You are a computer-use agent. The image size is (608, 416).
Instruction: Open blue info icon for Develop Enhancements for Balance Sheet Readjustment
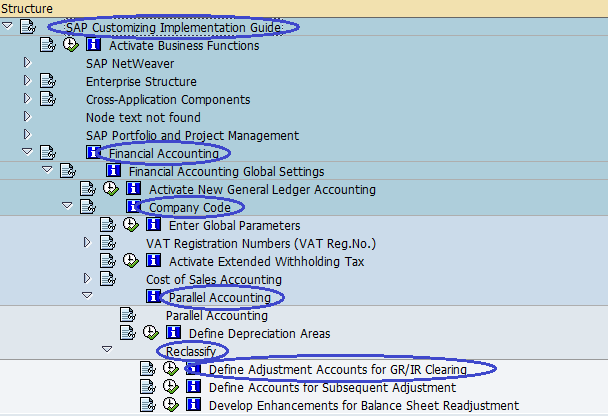193,404
